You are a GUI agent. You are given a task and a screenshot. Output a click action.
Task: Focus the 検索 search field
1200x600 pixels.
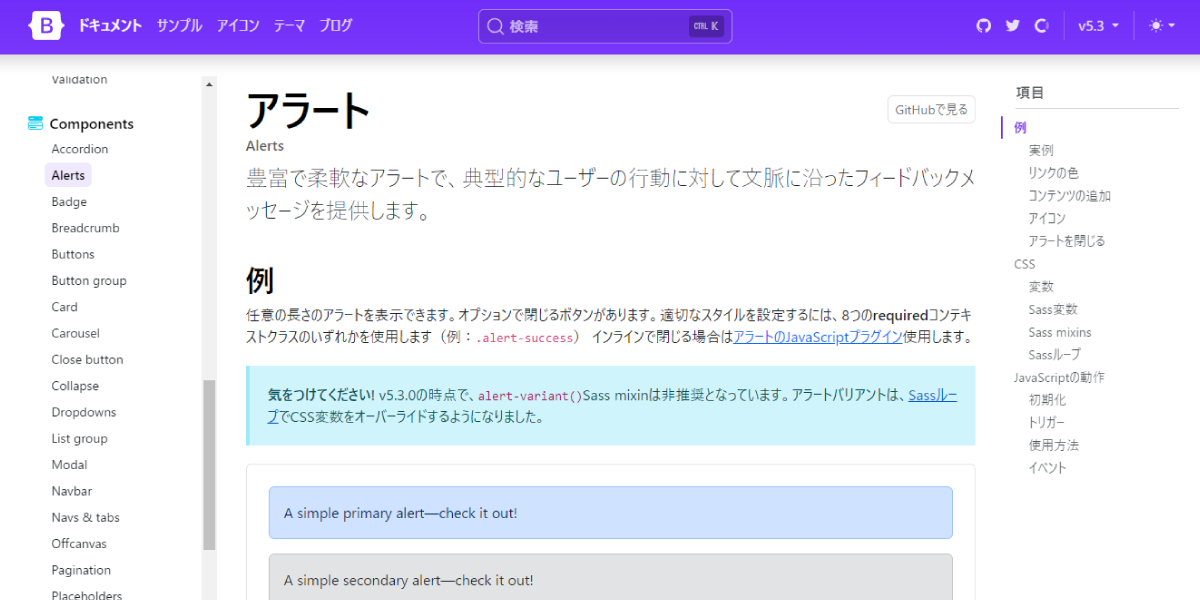tap(605, 26)
